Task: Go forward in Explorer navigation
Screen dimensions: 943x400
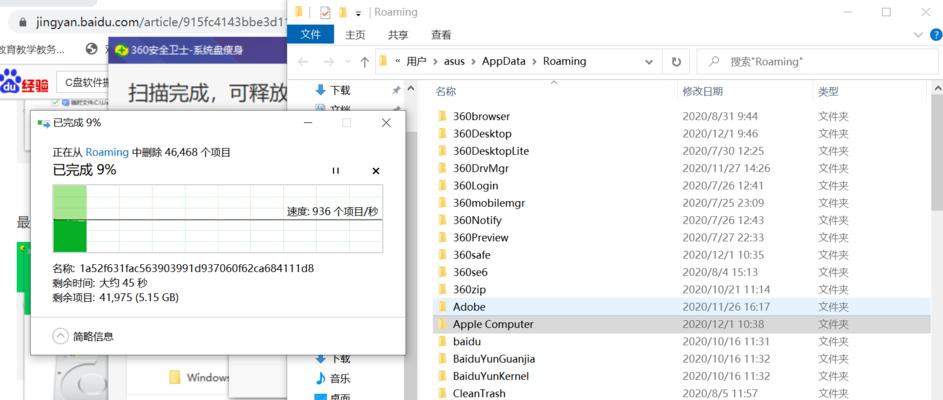Action: pyautogui.click(x=328, y=61)
